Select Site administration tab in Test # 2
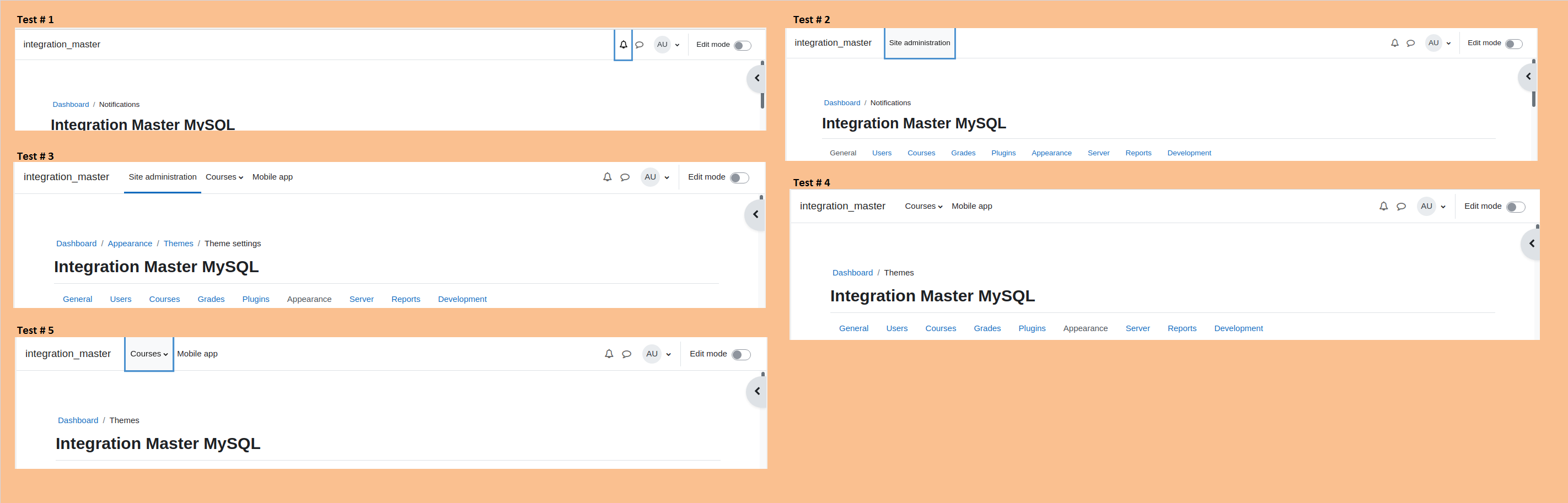Image resolution: width=1568 pixels, height=503 pixels. 919,43
